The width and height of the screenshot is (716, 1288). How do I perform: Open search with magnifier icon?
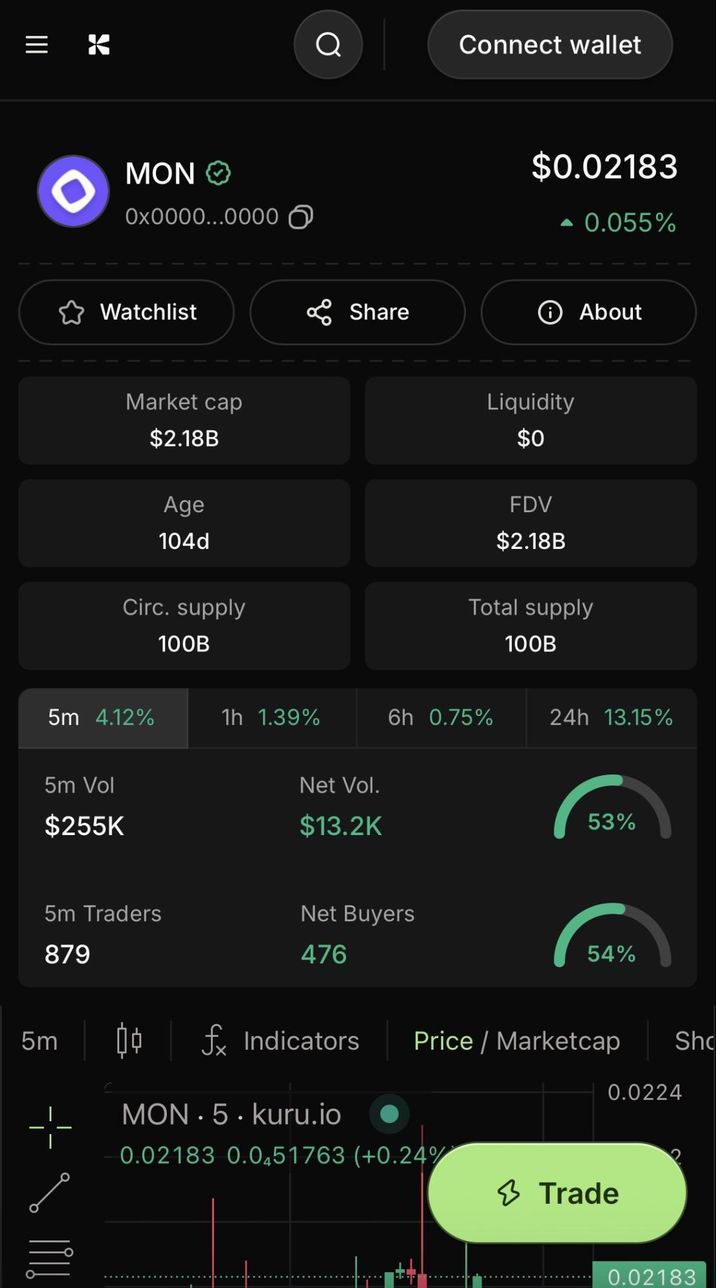tap(328, 45)
